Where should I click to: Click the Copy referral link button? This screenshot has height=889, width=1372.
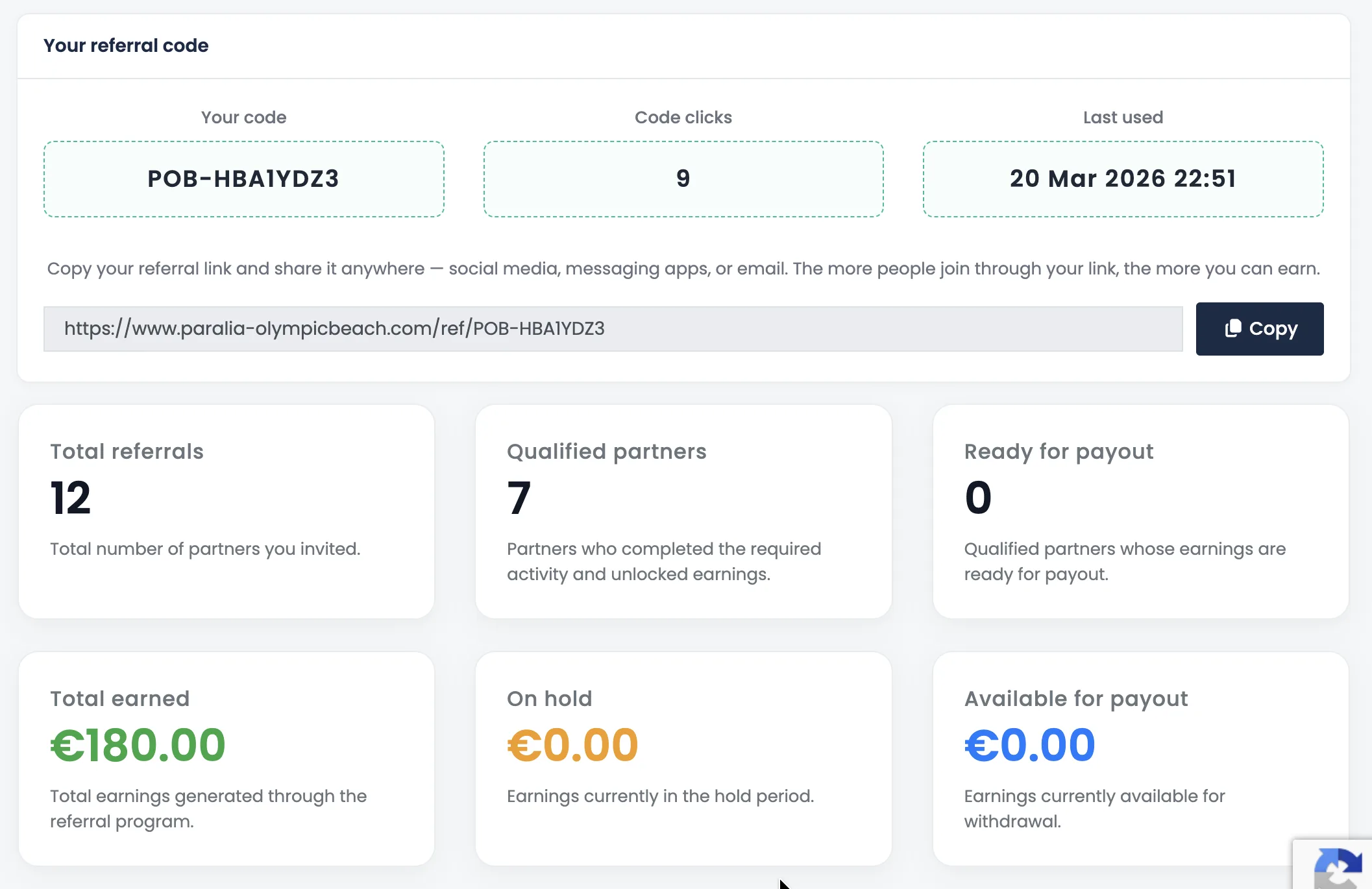tap(1259, 329)
